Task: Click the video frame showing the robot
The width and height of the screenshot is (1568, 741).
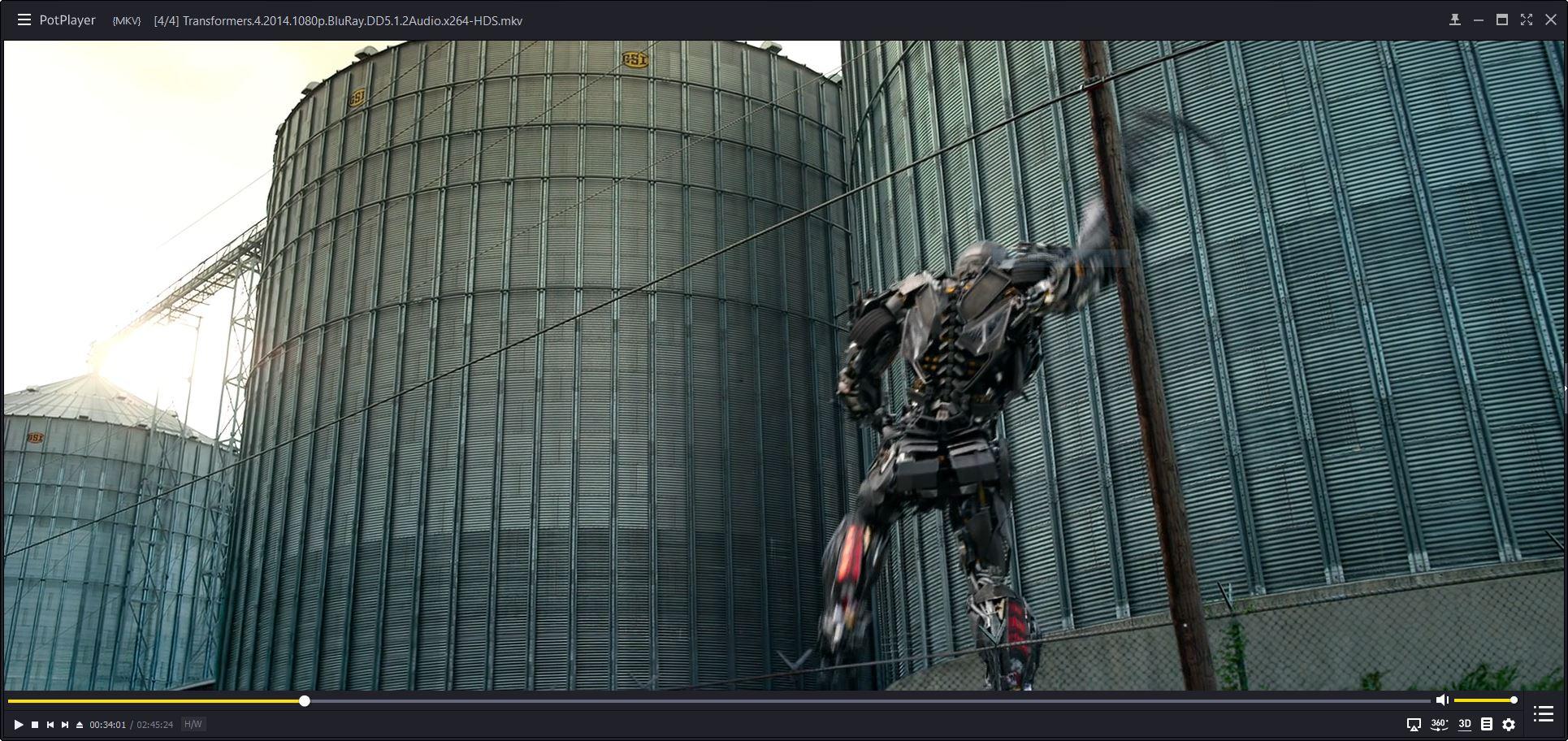Action: [784, 366]
